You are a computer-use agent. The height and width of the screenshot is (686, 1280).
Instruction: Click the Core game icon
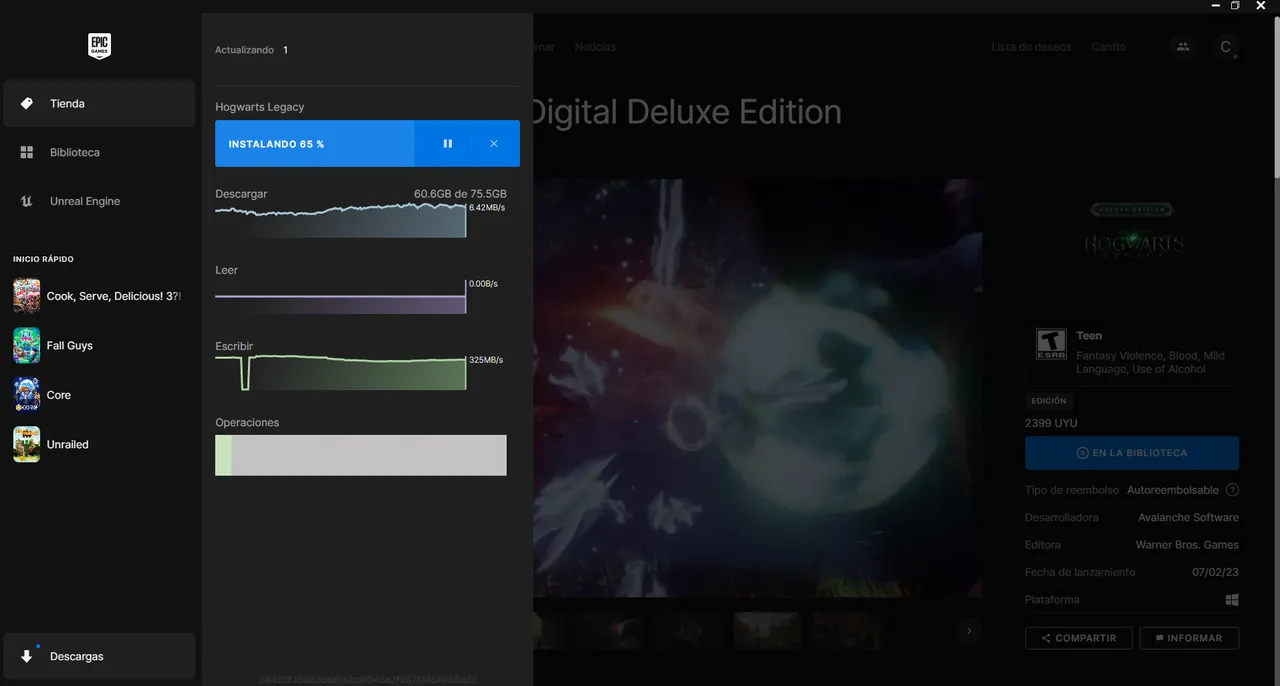pyautogui.click(x=27, y=395)
